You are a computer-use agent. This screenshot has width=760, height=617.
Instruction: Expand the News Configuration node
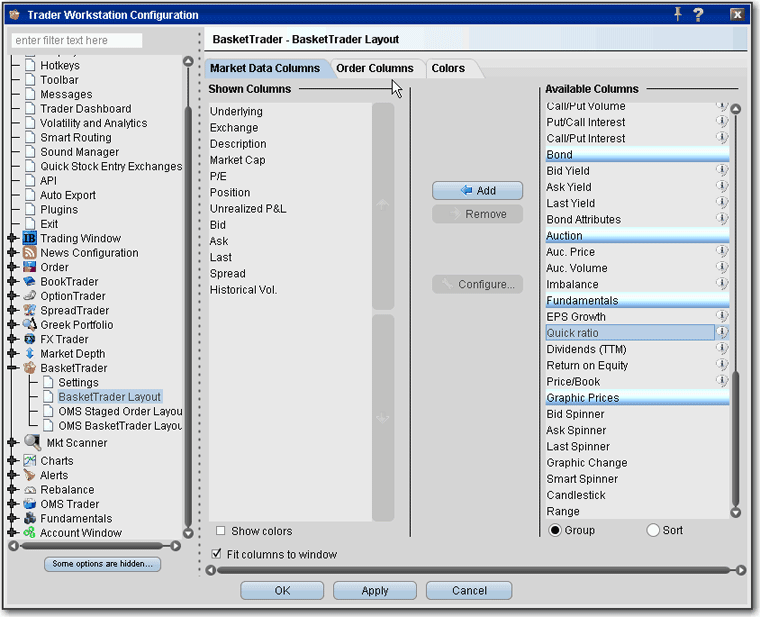click(x=13, y=253)
